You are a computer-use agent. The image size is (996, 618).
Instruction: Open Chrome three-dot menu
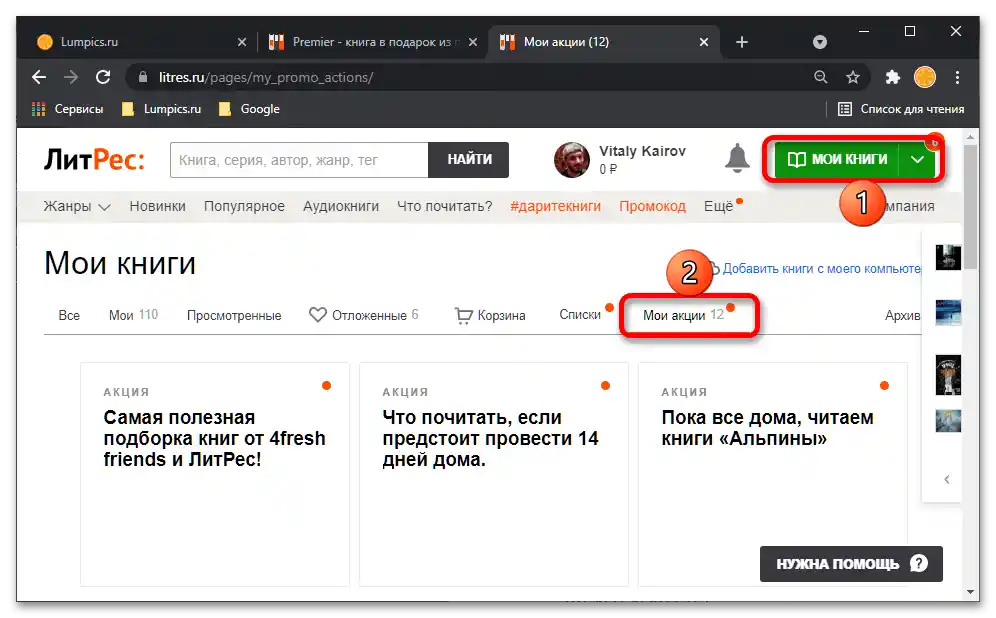pyautogui.click(x=957, y=77)
